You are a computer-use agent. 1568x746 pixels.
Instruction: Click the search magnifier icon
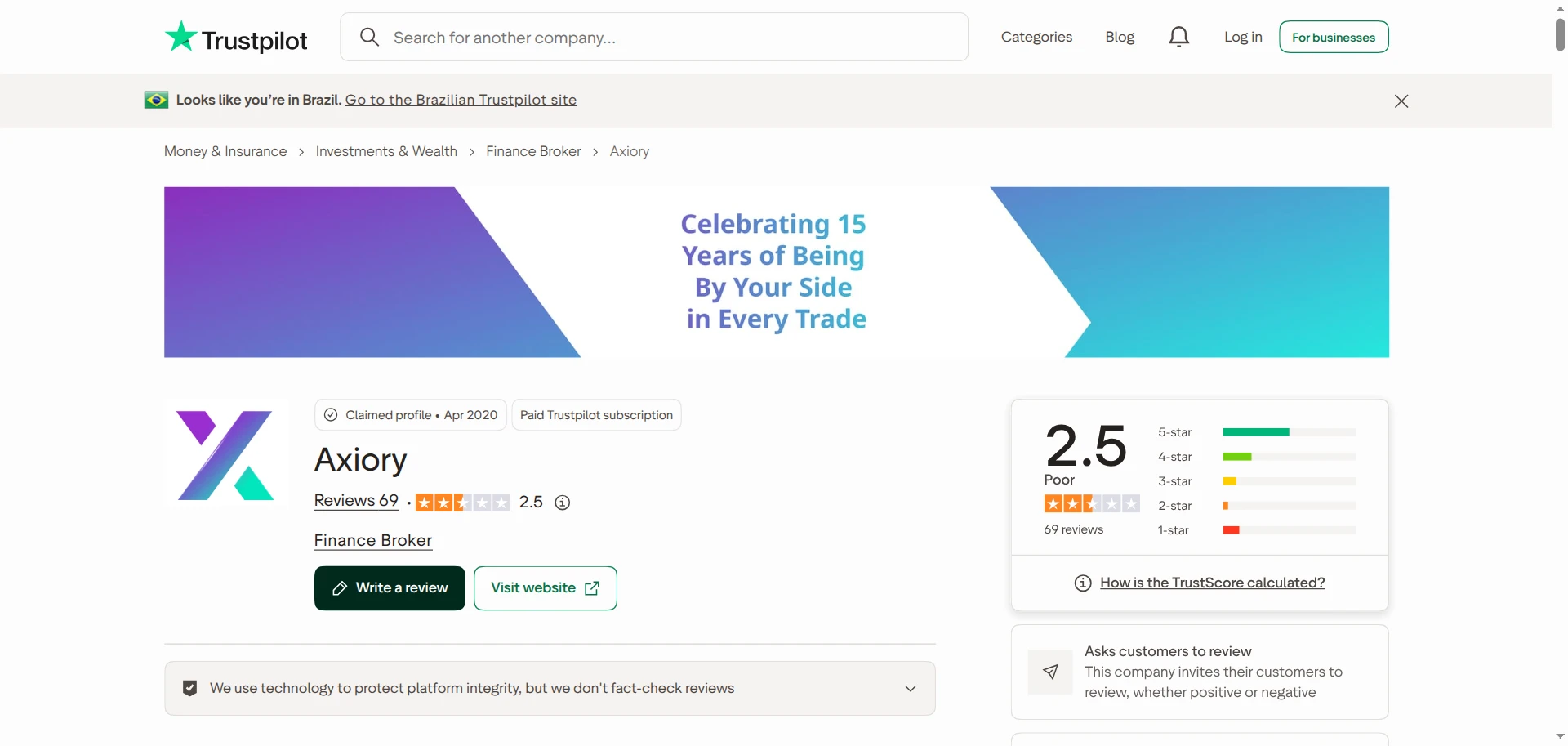click(369, 38)
